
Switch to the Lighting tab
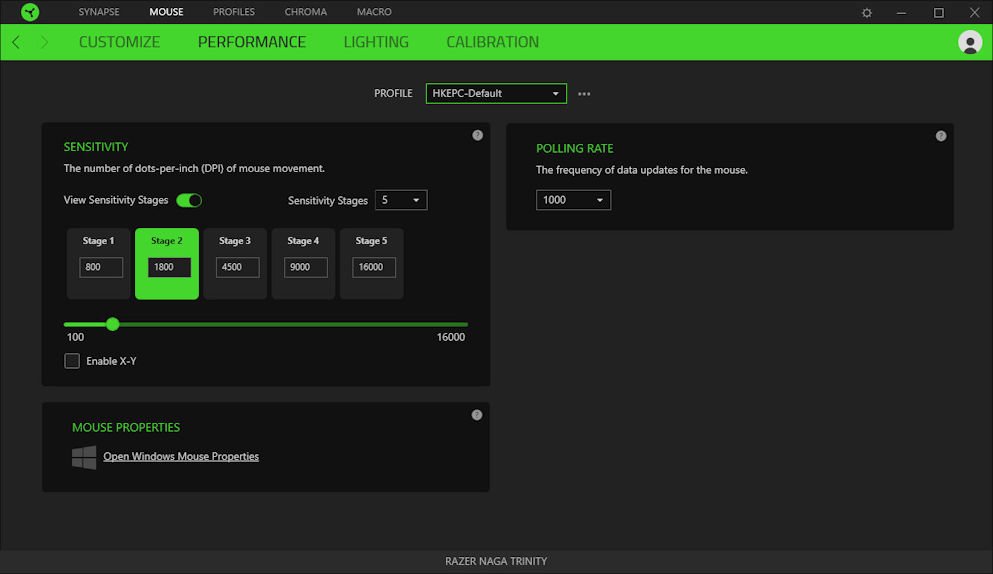point(376,42)
